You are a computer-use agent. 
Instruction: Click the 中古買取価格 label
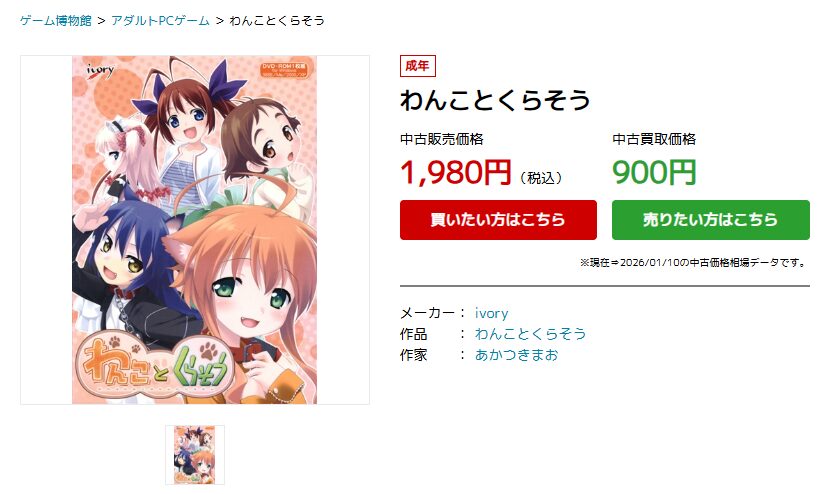[654, 139]
